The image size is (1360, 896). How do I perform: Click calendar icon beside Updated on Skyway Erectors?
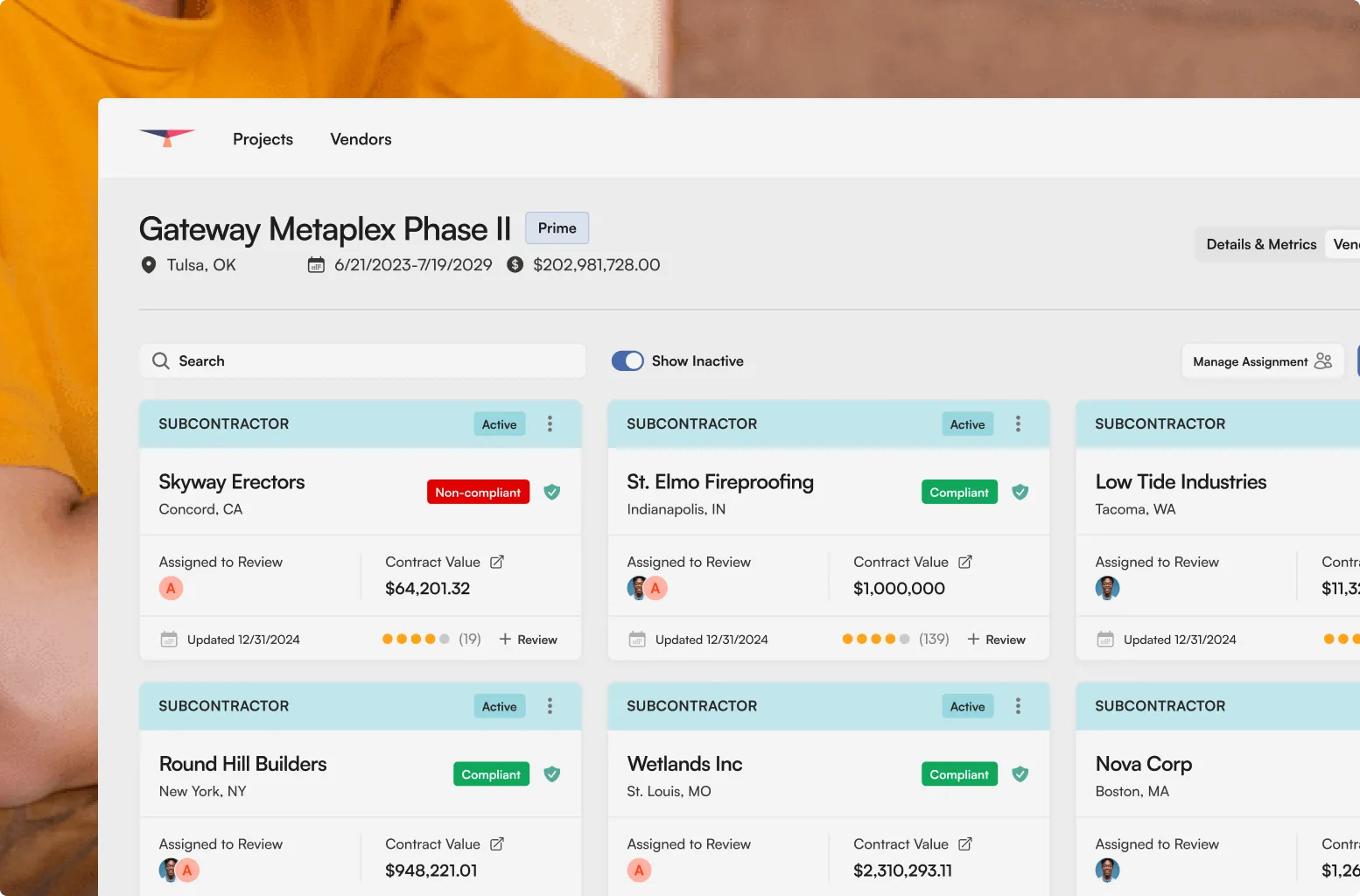169,640
